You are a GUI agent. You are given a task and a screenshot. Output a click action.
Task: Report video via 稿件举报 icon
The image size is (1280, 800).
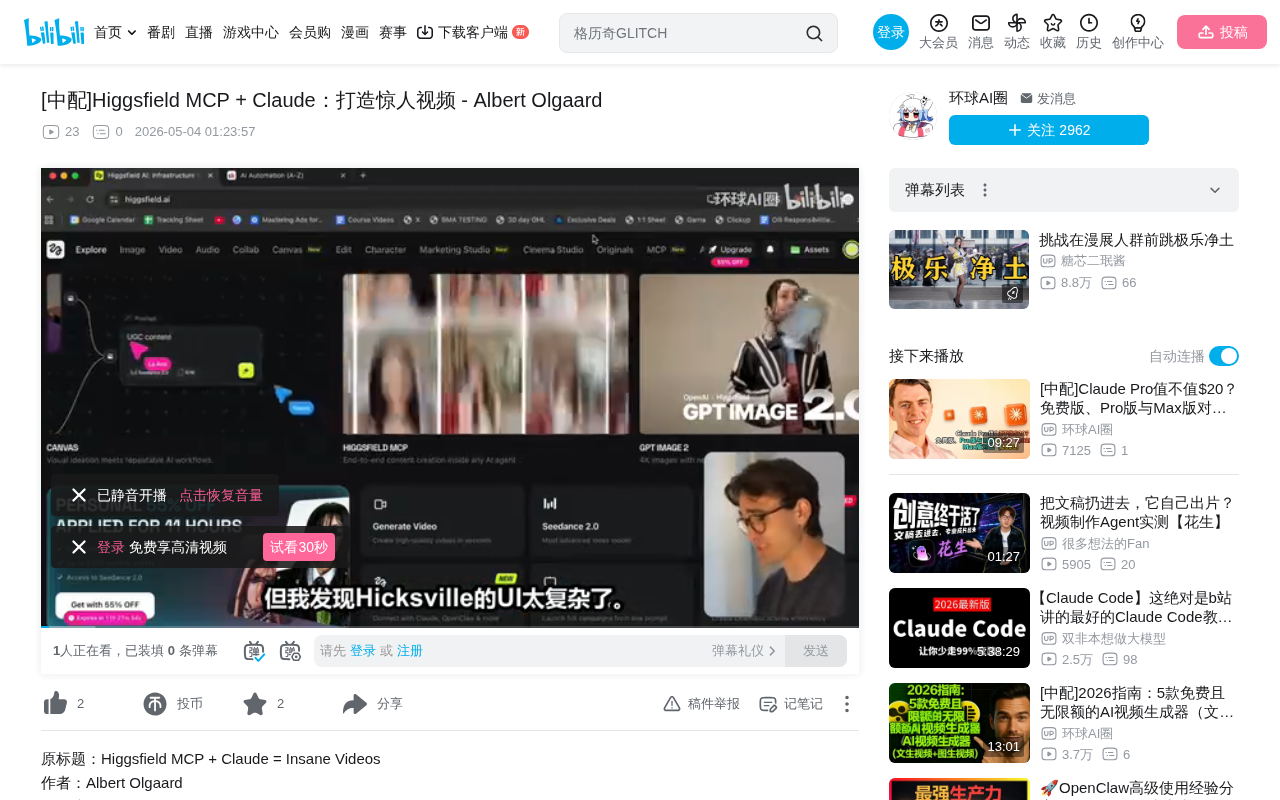coord(672,704)
